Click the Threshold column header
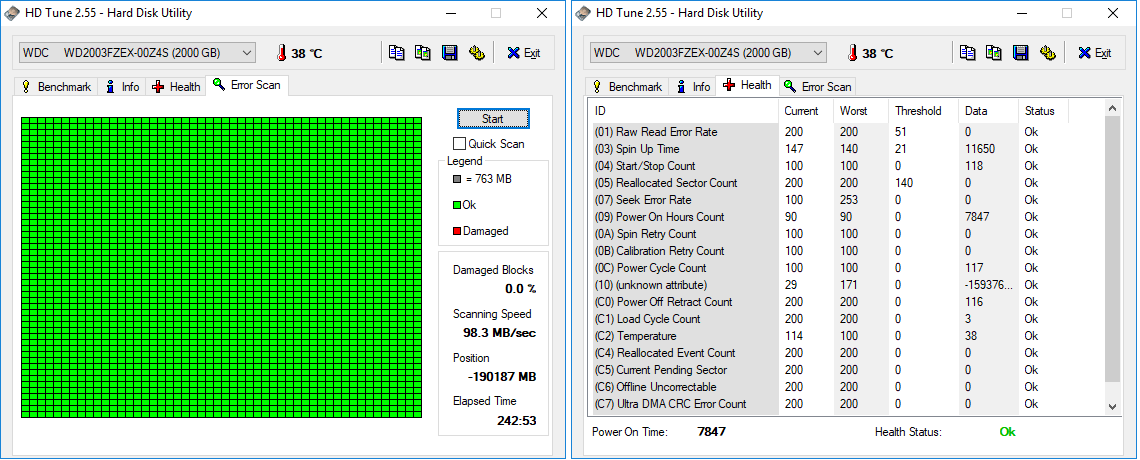Screen dimensions: 1140x460 pos(918,111)
